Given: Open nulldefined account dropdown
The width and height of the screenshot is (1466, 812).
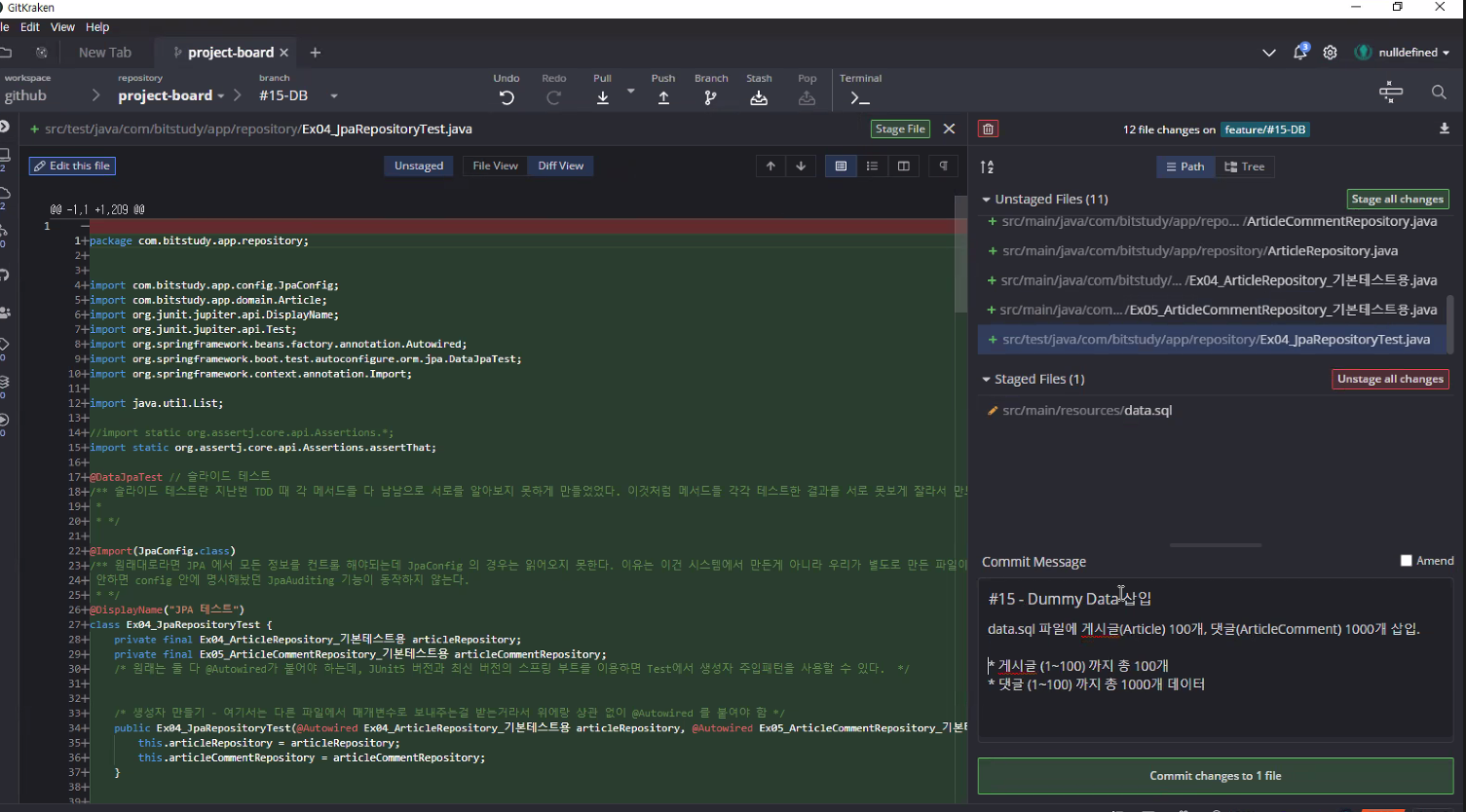Looking at the screenshot, I should (1402, 53).
